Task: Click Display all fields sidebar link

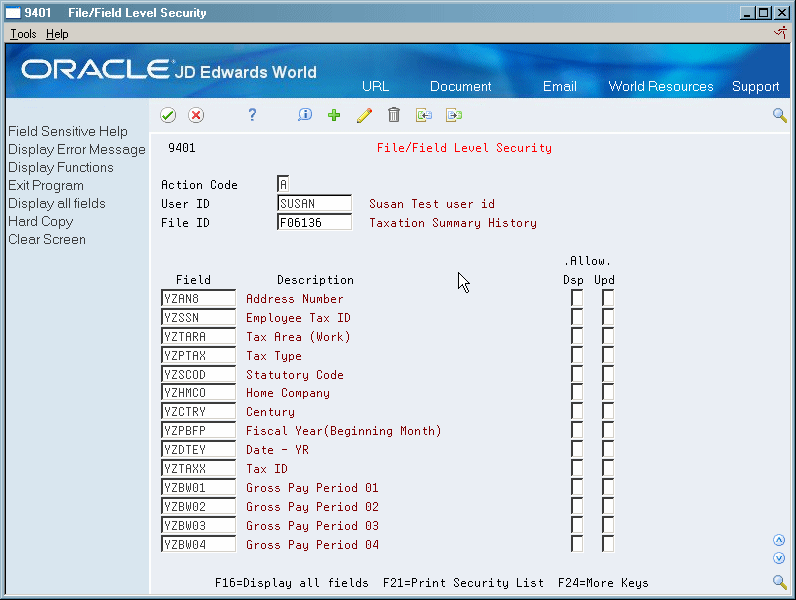Action: [x=57, y=204]
